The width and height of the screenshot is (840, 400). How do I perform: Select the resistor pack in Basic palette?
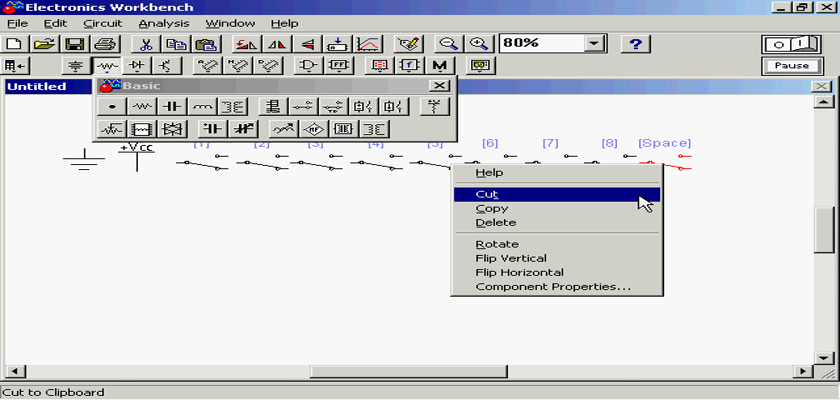[142, 129]
